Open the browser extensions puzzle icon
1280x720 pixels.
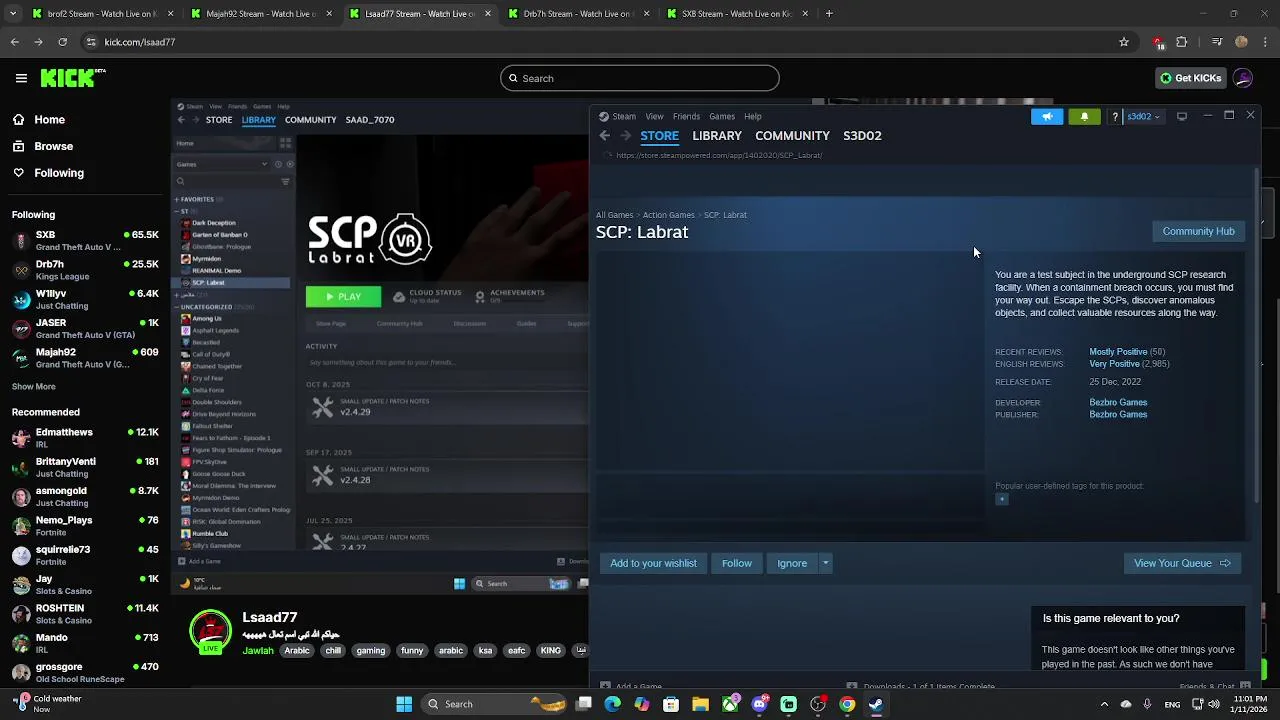(1182, 42)
